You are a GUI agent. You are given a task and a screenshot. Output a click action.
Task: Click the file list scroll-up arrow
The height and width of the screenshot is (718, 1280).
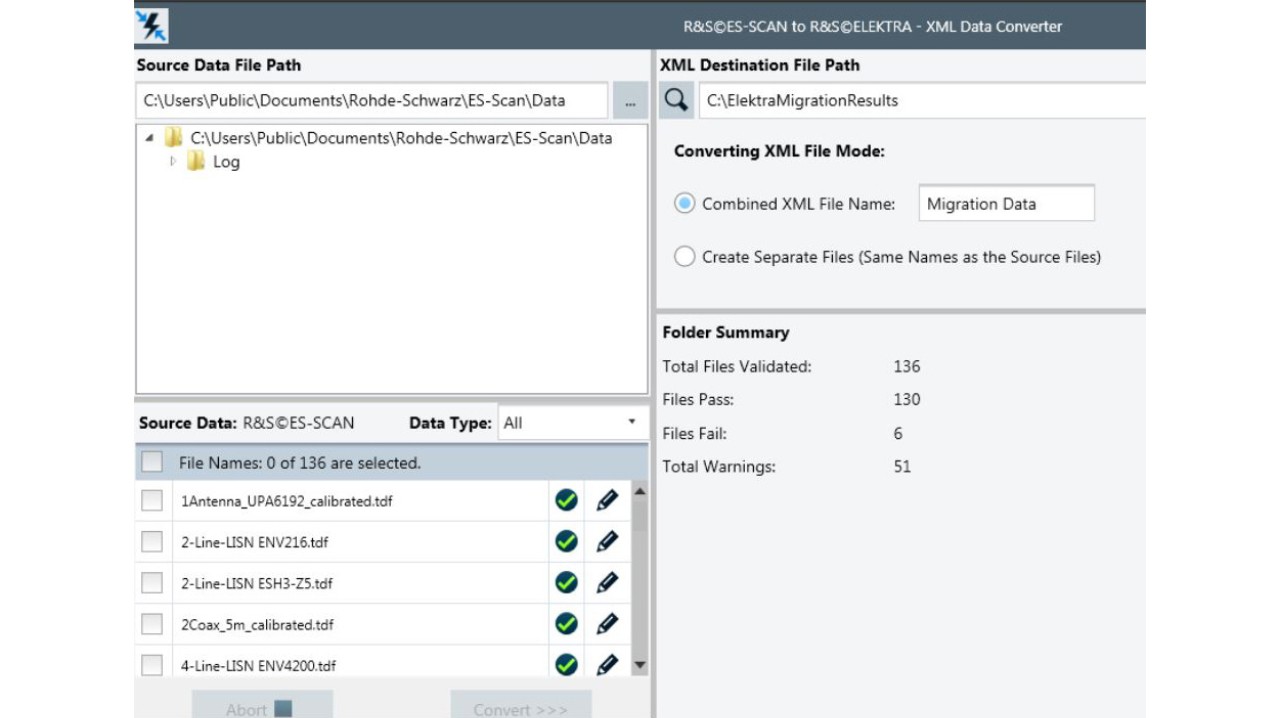click(640, 491)
